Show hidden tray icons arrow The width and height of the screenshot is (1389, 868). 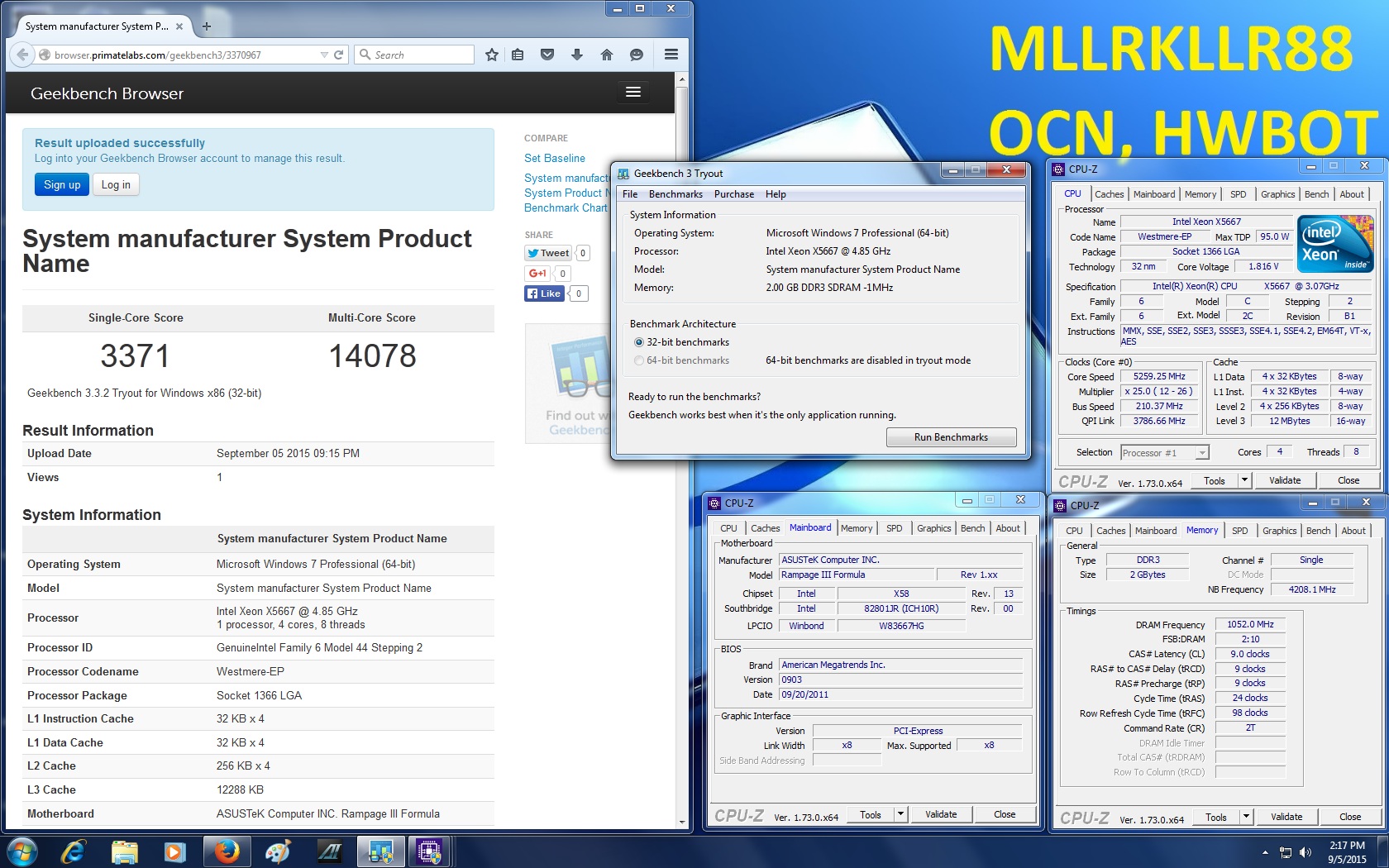[1264, 852]
